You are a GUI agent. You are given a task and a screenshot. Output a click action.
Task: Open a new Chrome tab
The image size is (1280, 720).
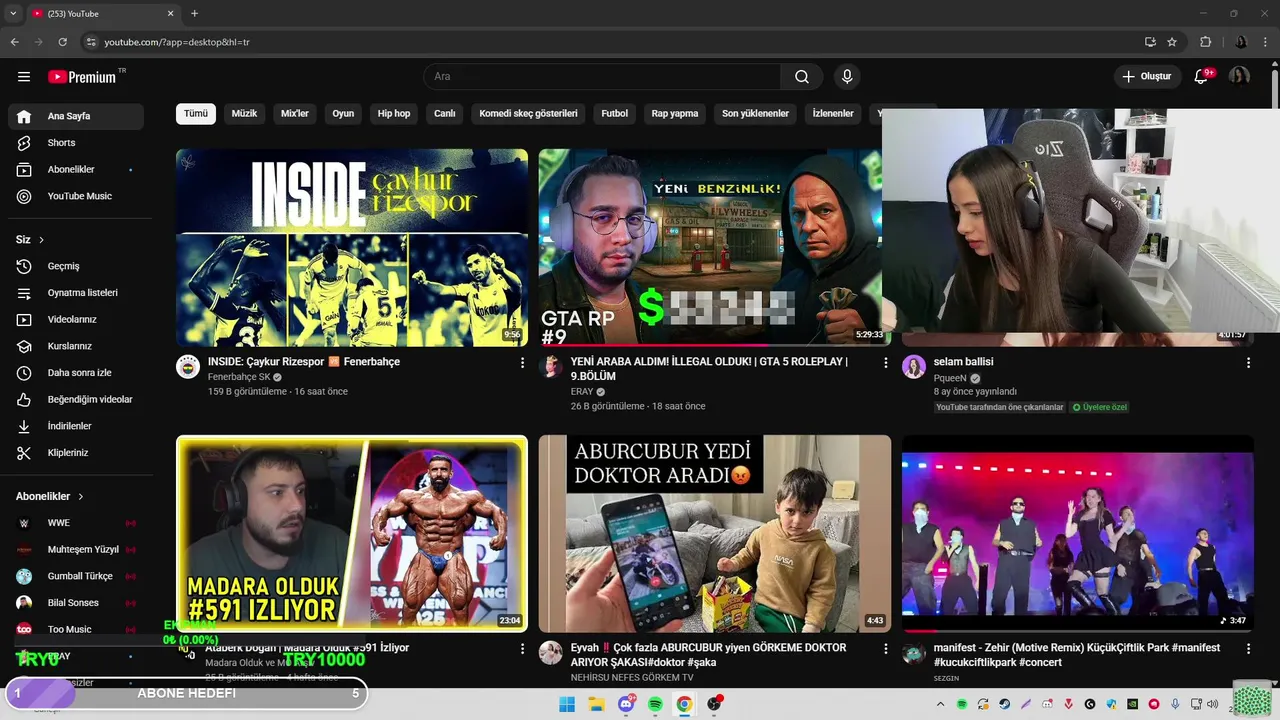194,13
